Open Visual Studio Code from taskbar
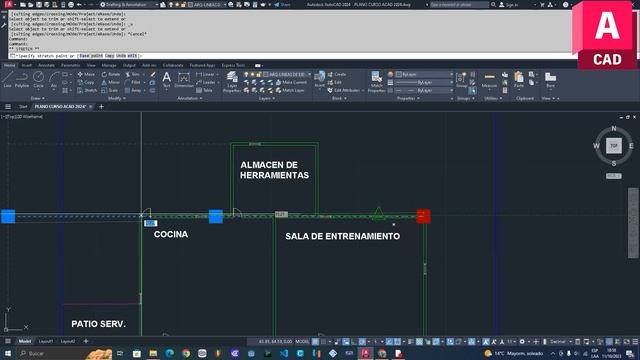 pos(284,353)
